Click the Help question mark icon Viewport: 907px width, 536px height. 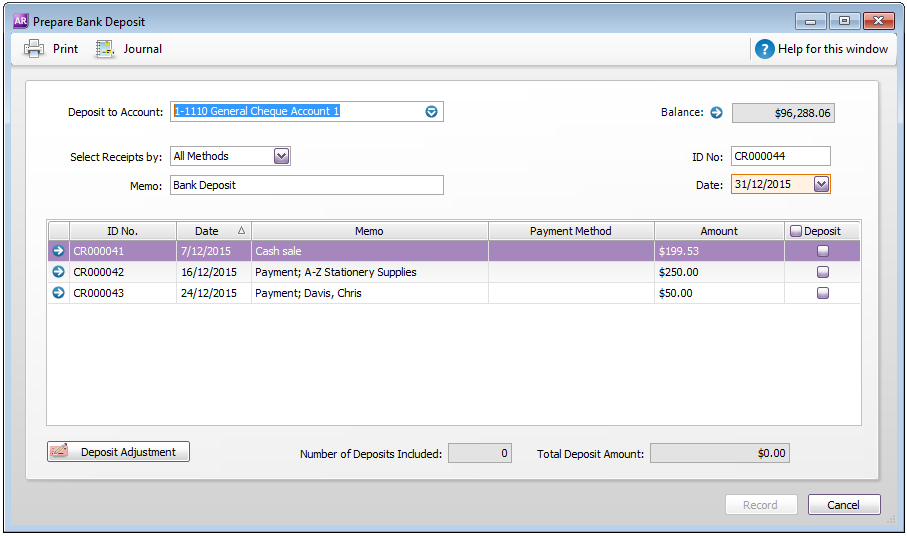(764, 49)
